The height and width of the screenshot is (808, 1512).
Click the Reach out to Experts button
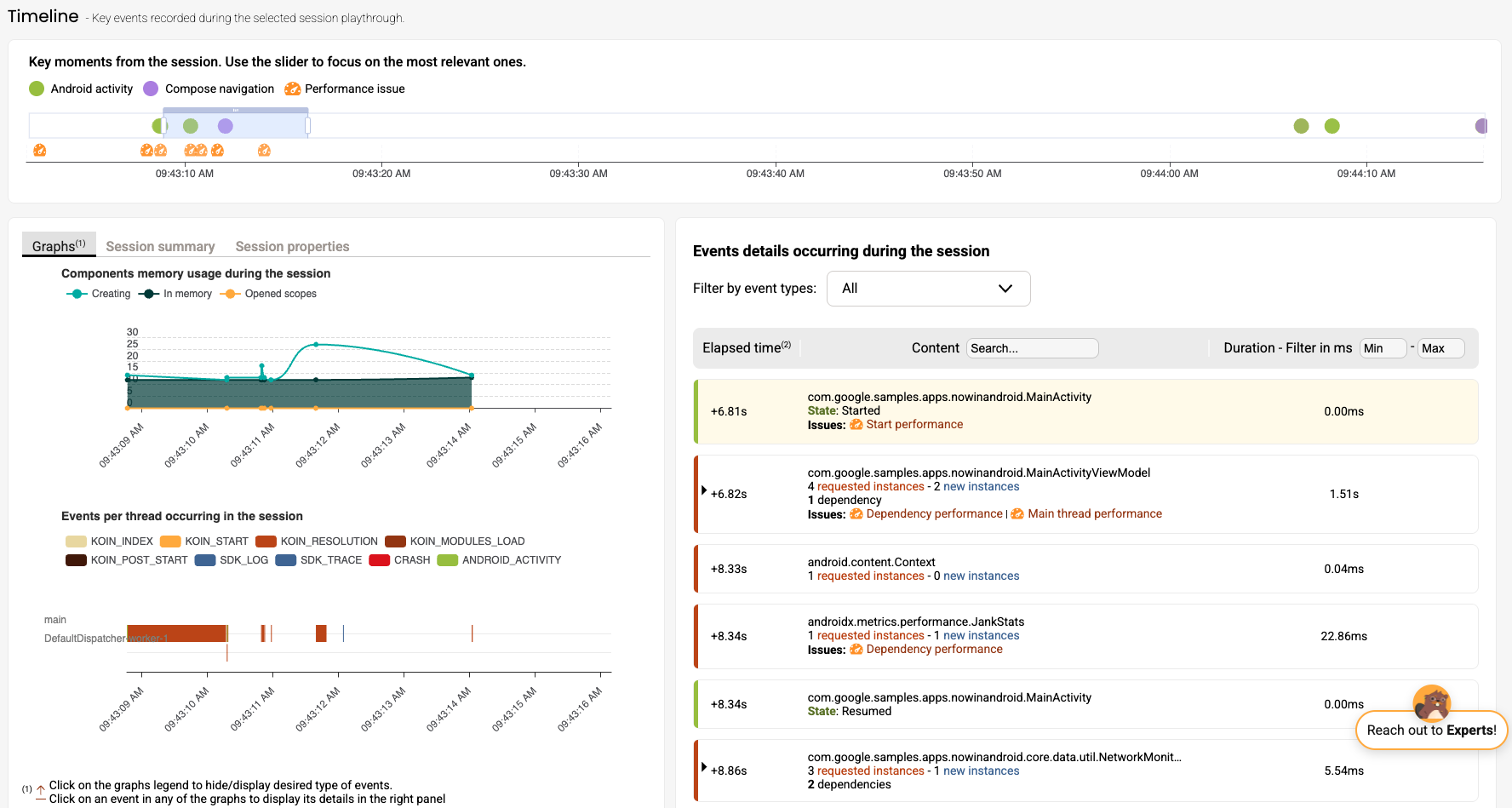coord(1431,731)
